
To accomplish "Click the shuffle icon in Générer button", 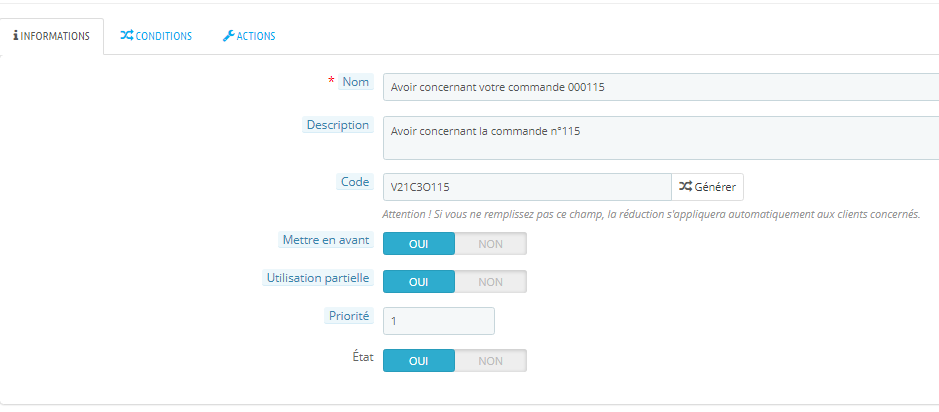I will [685, 187].
